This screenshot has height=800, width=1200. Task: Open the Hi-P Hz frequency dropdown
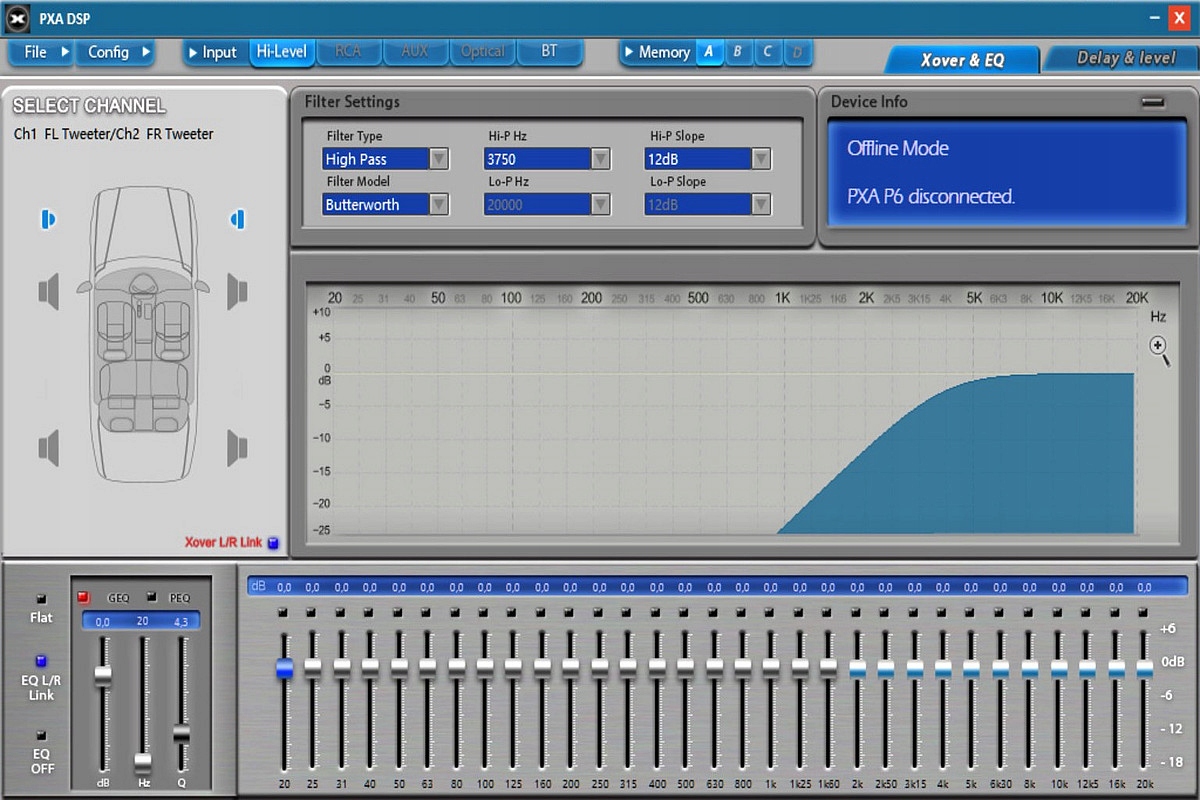point(600,159)
